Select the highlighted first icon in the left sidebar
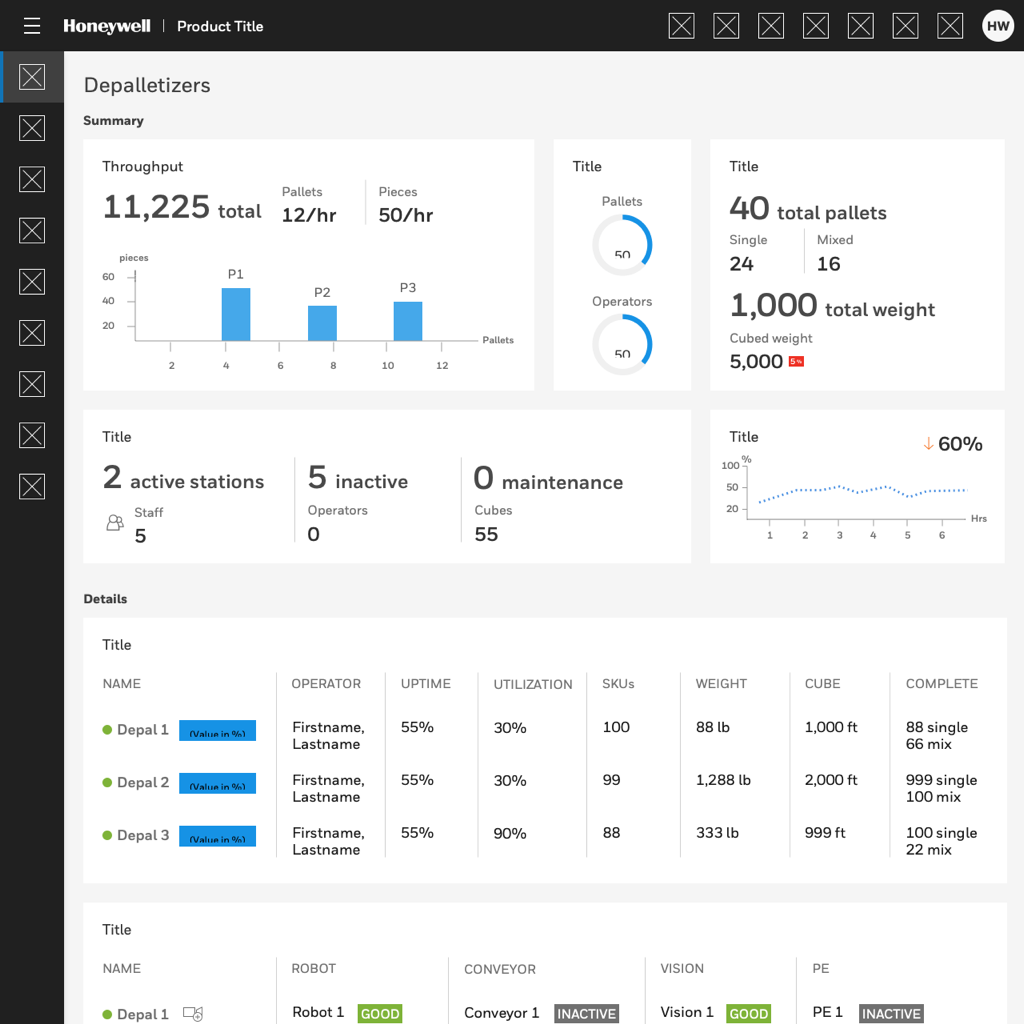Screen dimensions: 1024x1024 click(32, 77)
